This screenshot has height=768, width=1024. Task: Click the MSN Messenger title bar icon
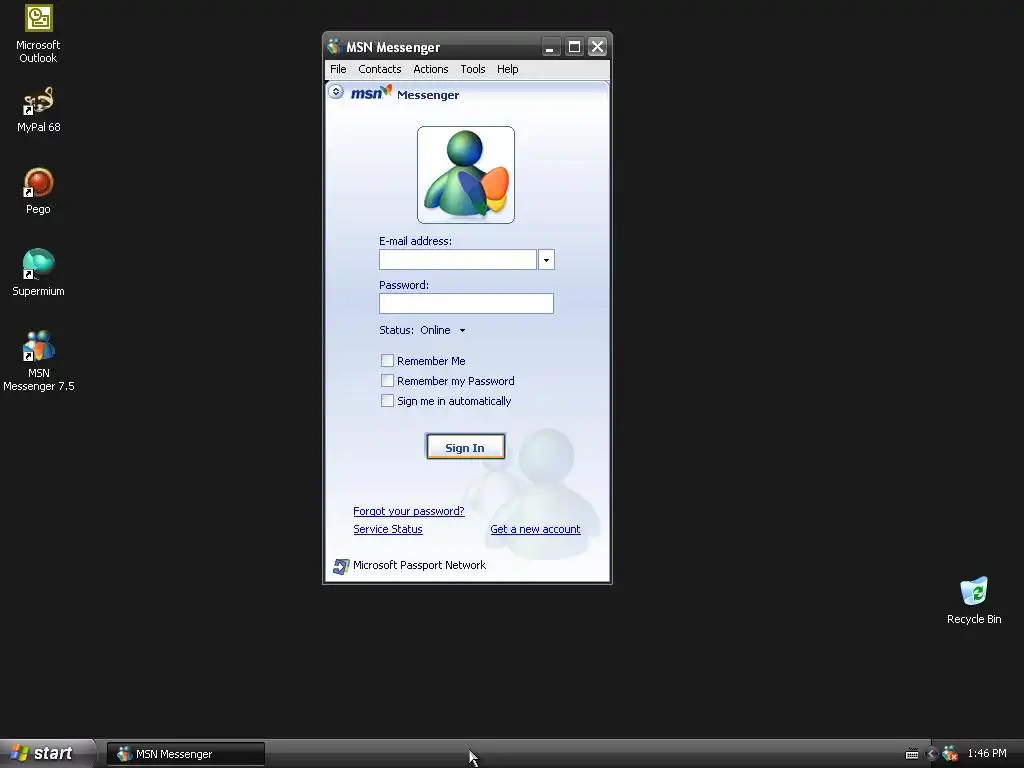point(334,47)
